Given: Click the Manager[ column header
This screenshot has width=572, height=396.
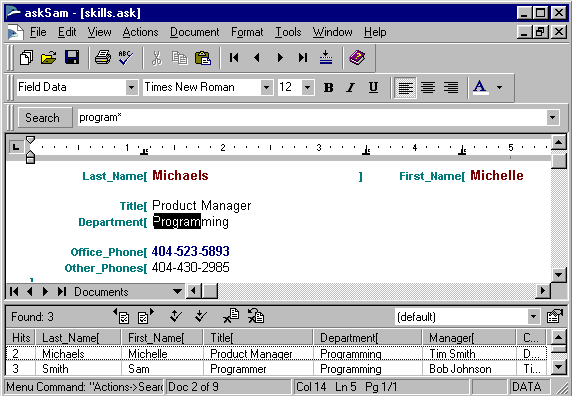Looking at the screenshot, I should (469, 338).
